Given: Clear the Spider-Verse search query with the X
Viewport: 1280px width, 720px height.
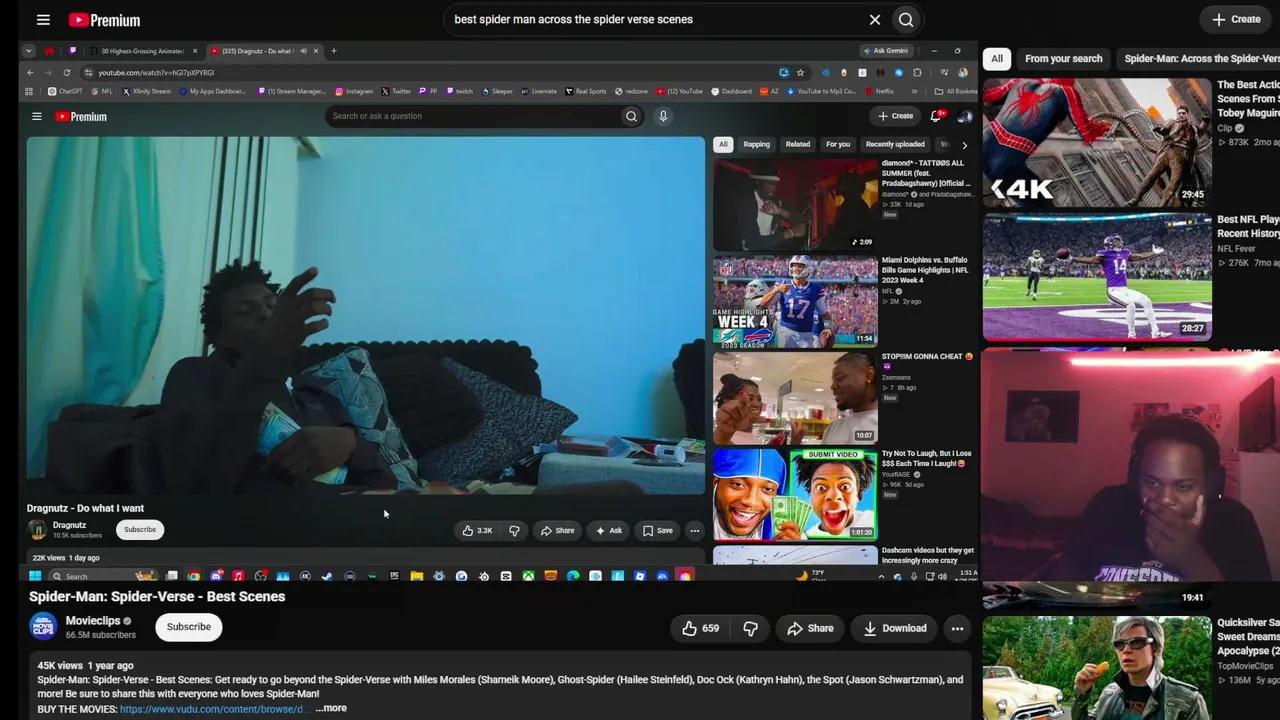Looking at the screenshot, I should click(875, 19).
